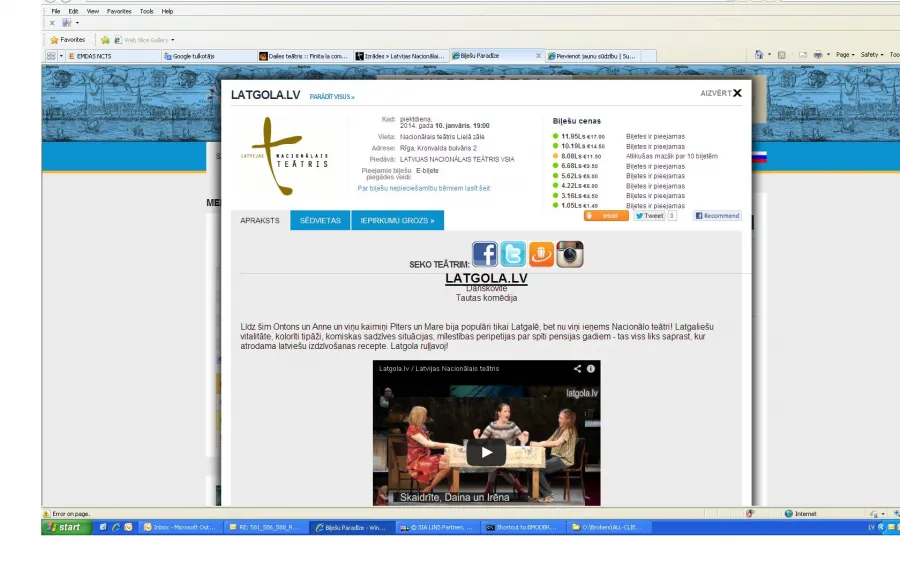Open the File menu
Image resolution: width=900 pixels, height=562 pixels.
[x=56, y=11]
